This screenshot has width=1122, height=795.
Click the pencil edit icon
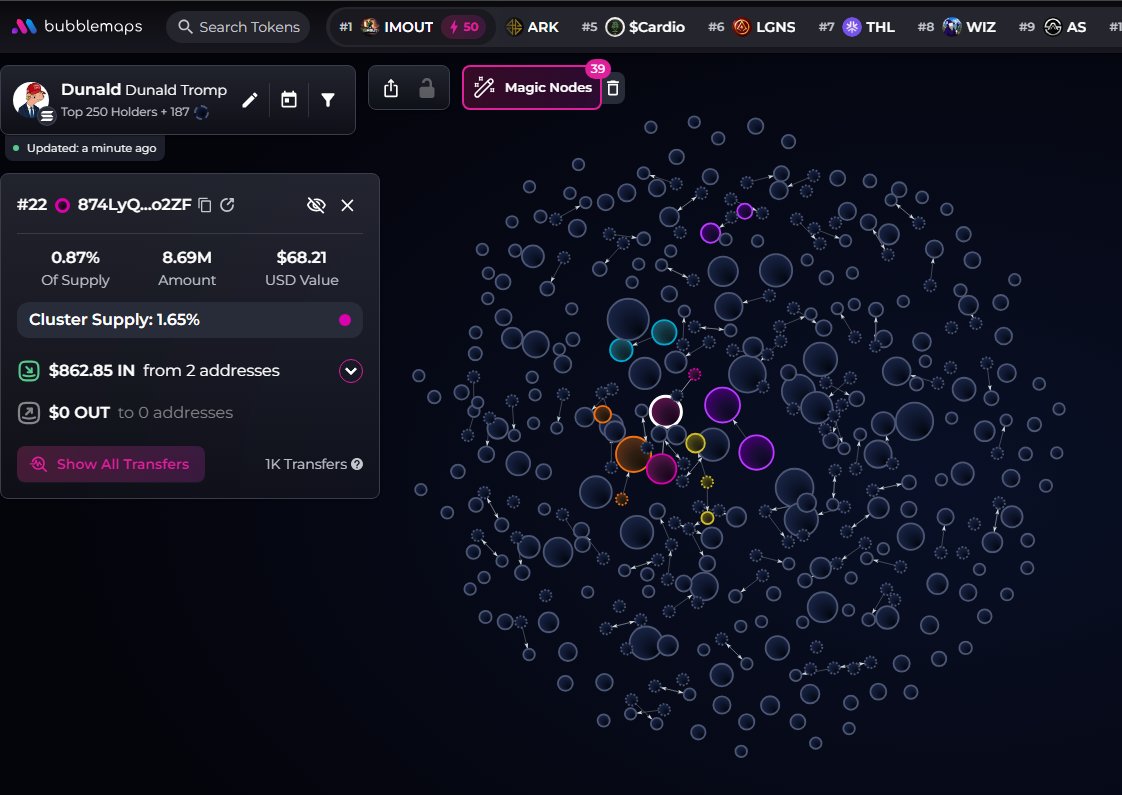point(249,100)
